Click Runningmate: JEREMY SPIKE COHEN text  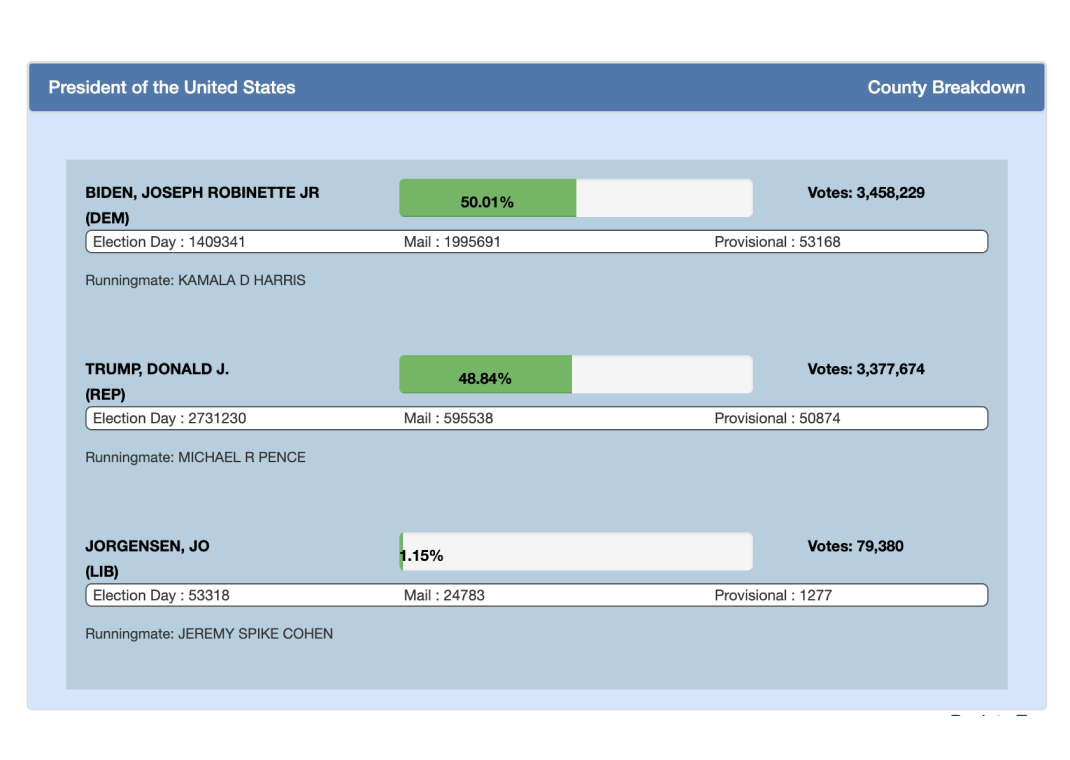pyautogui.click(x=209, y=634)
